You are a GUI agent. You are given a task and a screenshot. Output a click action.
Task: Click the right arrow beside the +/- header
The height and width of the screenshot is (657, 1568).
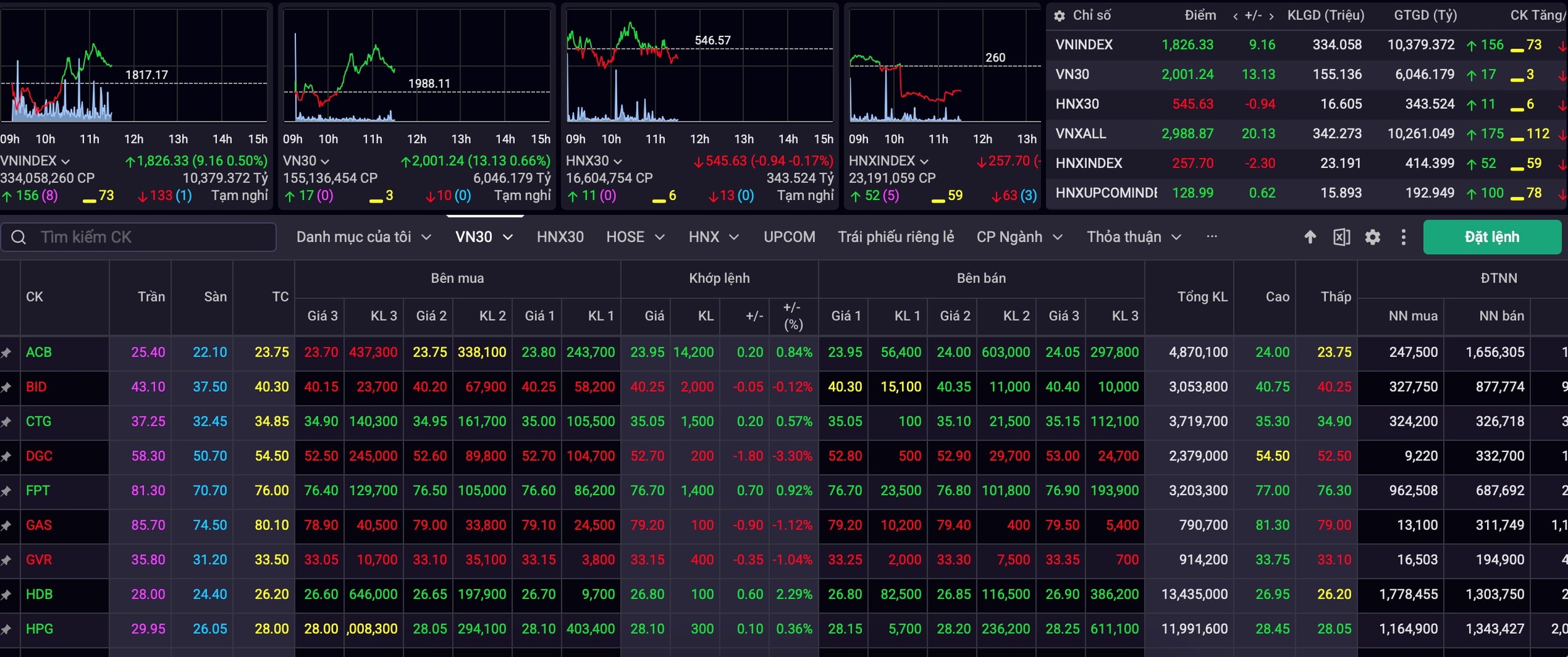[x=1271, y=16]
